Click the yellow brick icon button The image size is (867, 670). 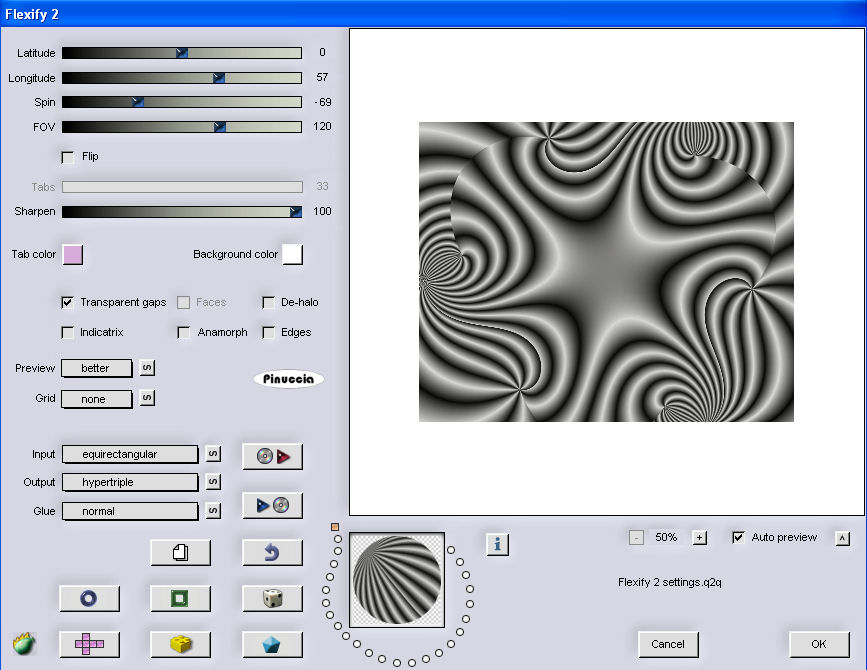click(x=181, y=644)
